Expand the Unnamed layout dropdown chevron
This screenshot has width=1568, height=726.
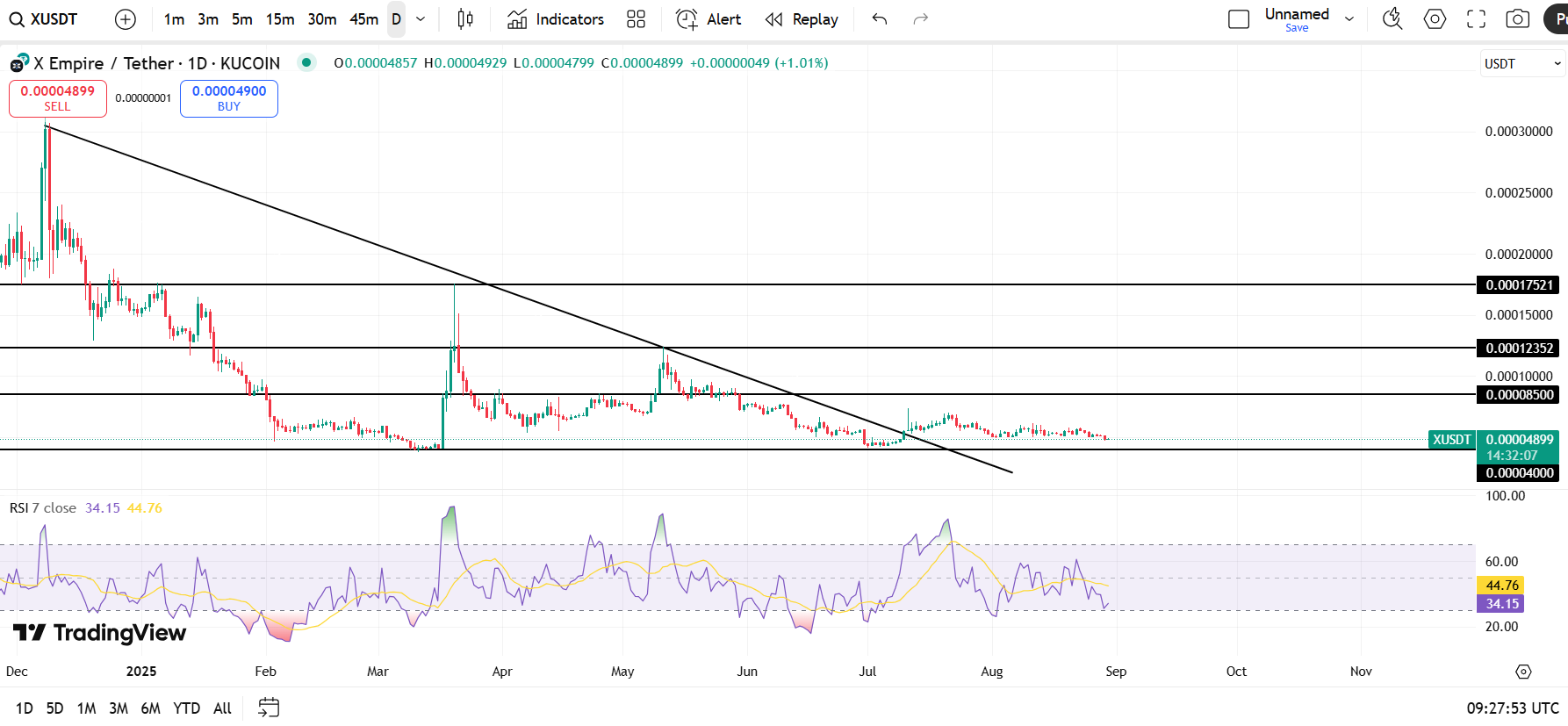[x=1349, y=19]
